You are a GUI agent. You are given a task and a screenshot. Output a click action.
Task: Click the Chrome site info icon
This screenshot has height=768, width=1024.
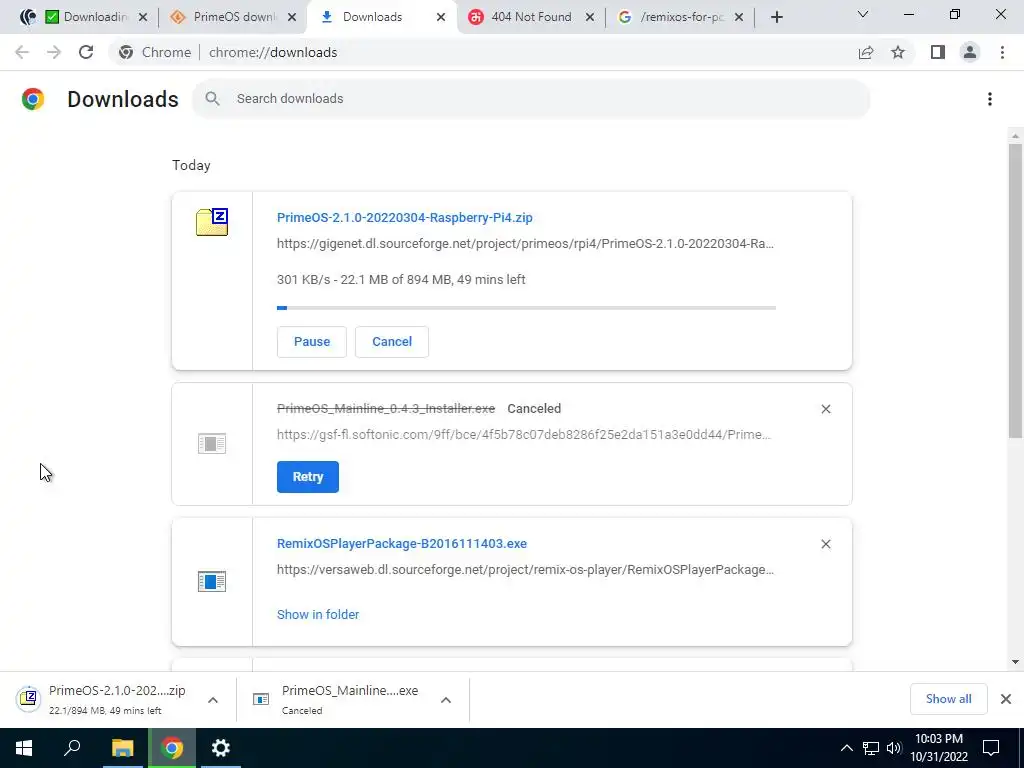point(126,52)
